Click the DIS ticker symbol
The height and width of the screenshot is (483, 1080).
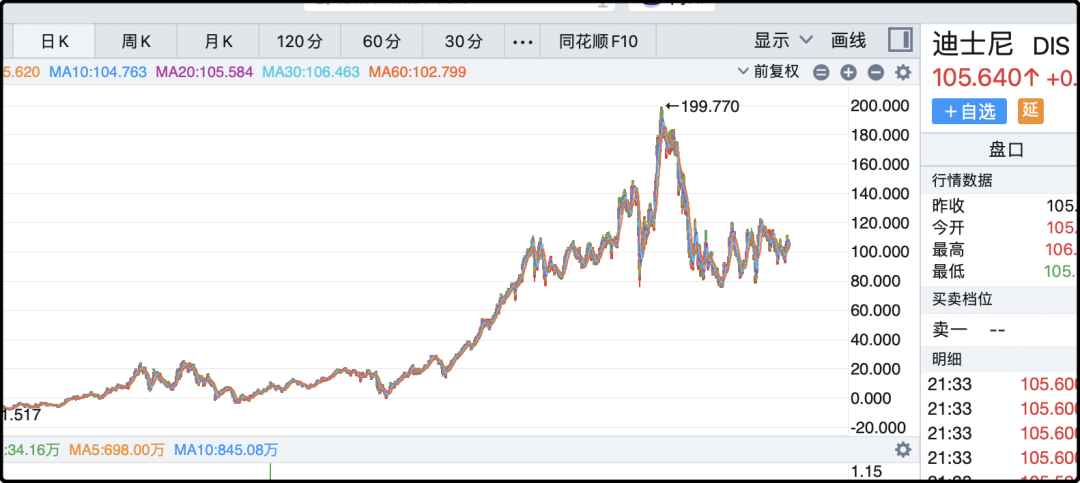click(x=1052, y=46)
